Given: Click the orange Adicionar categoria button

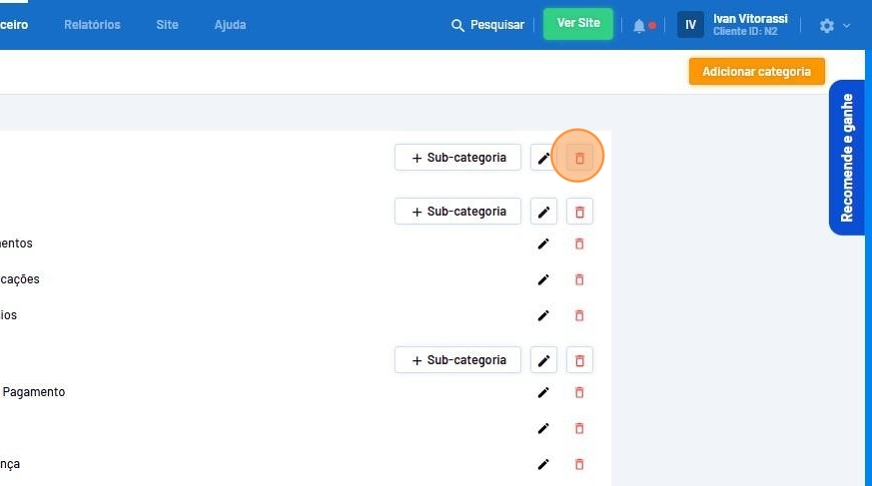Looking at the screenshot, I should coord(756,72).
